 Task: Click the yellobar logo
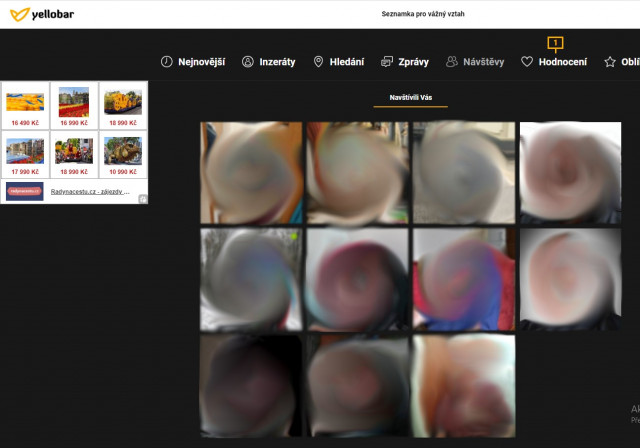coord(42,14)
